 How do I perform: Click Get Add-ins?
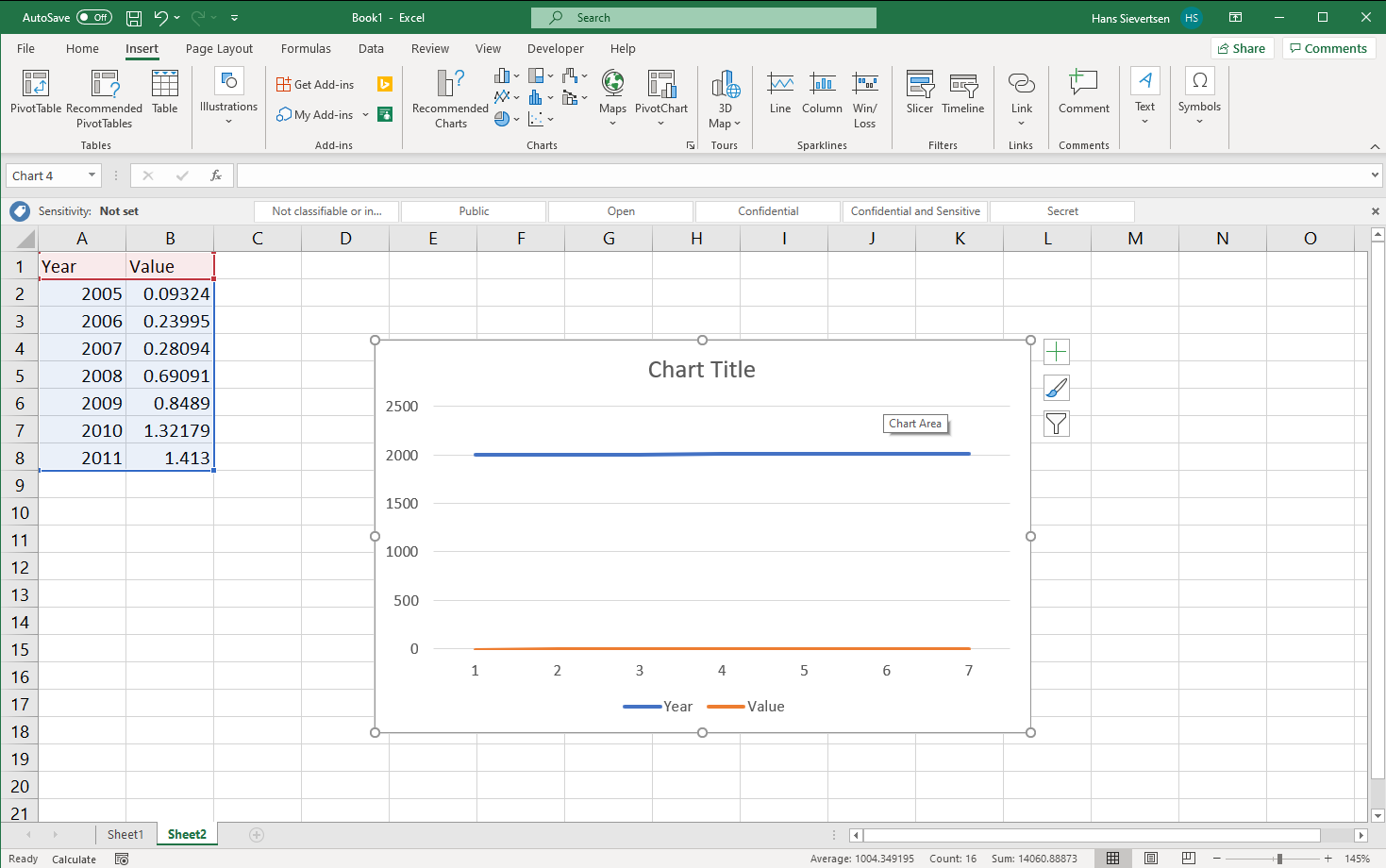[315, 84]
